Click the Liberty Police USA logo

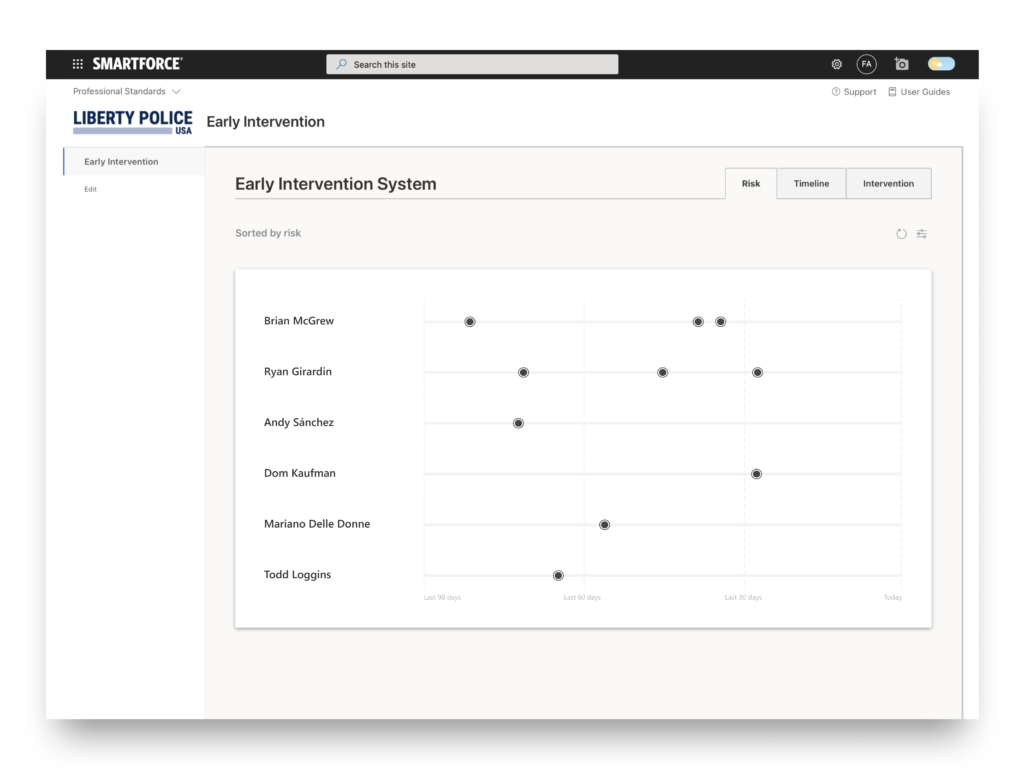[x=133, y=122]
